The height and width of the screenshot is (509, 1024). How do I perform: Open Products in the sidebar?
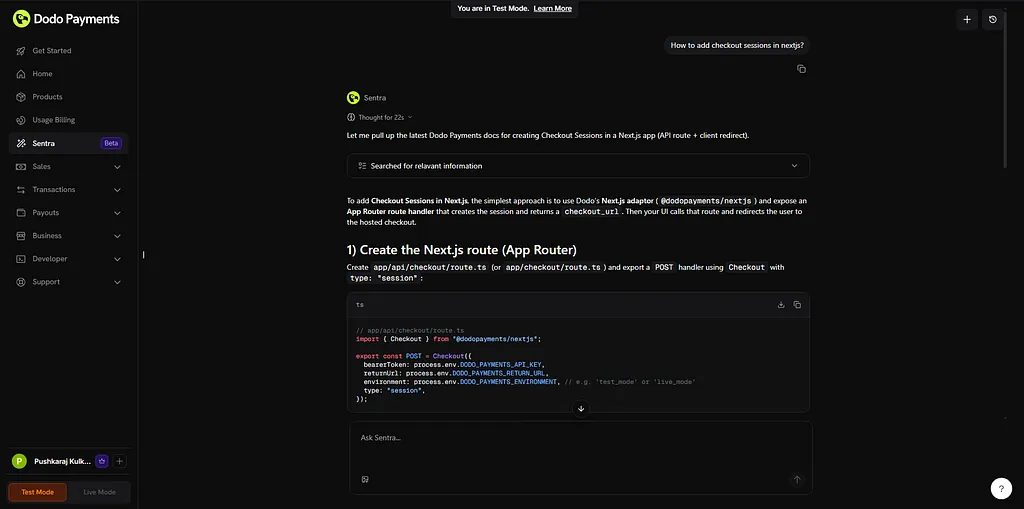pos(47,97)
